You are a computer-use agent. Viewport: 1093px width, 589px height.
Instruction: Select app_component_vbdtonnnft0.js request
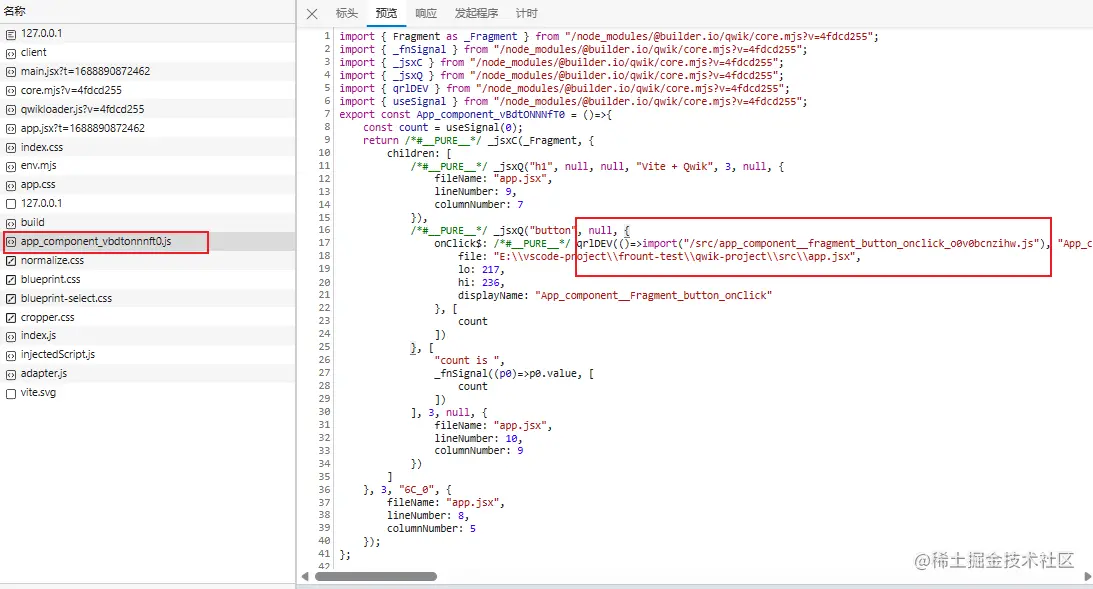pos(147,241)
